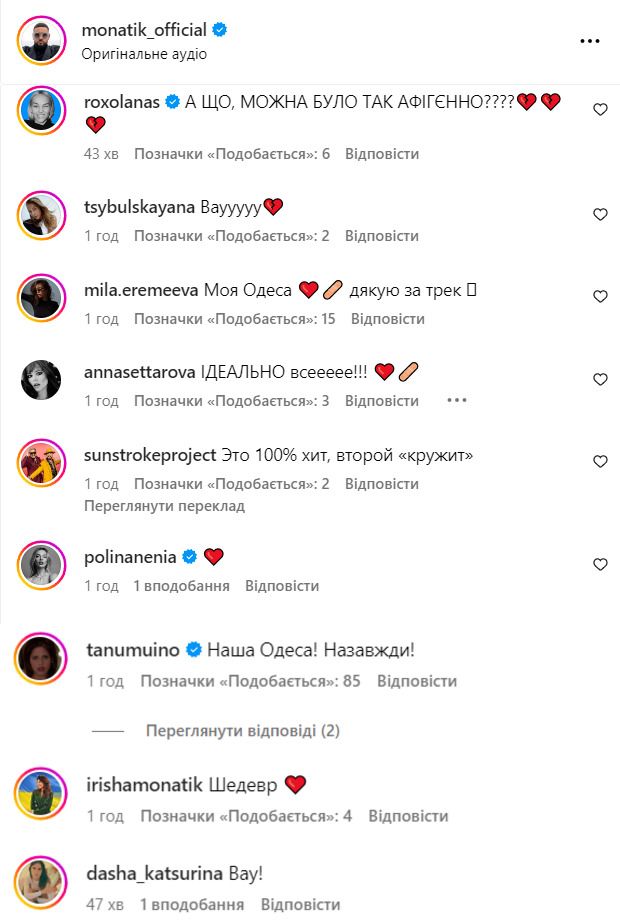620x922 pixels.
Task: Reply to dasha_katsurina's comment
Action: [301, 904]
